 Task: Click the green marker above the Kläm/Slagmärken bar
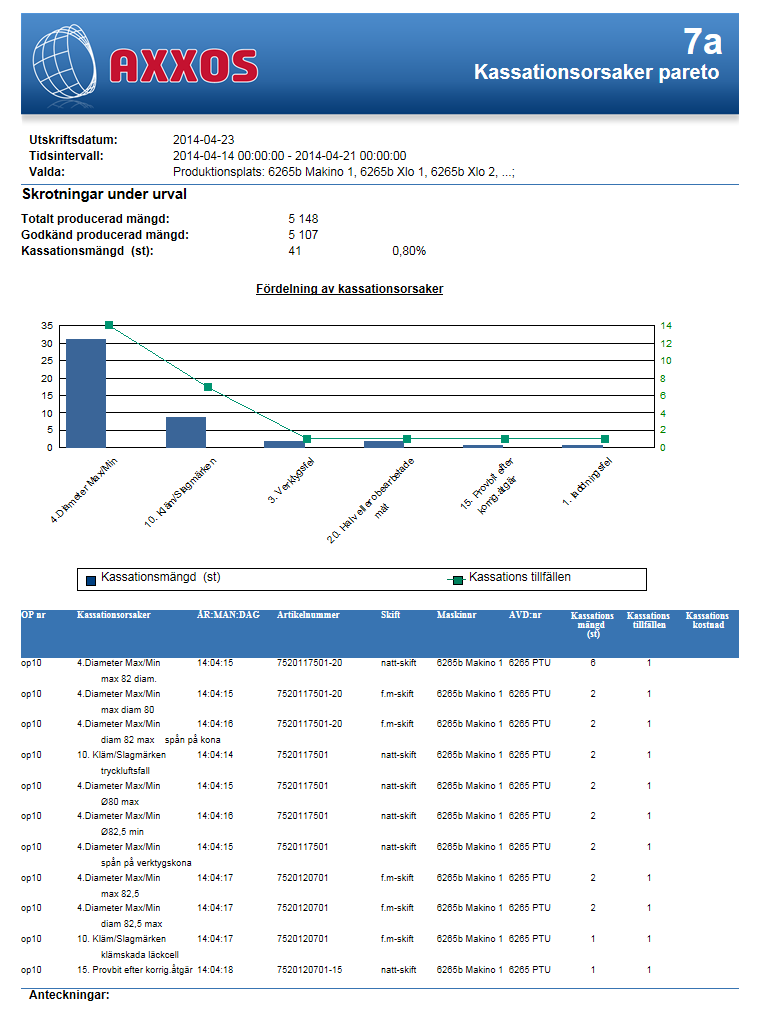(x=208, y=388)
